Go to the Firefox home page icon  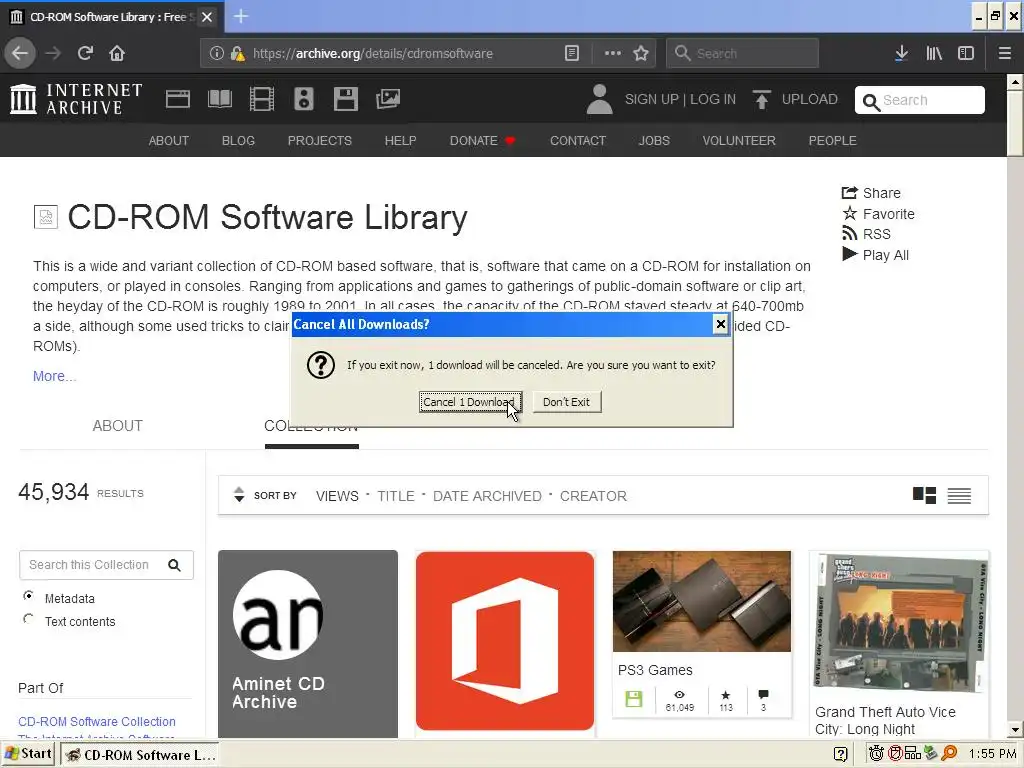pyautogui.click(x=117, y=54)
